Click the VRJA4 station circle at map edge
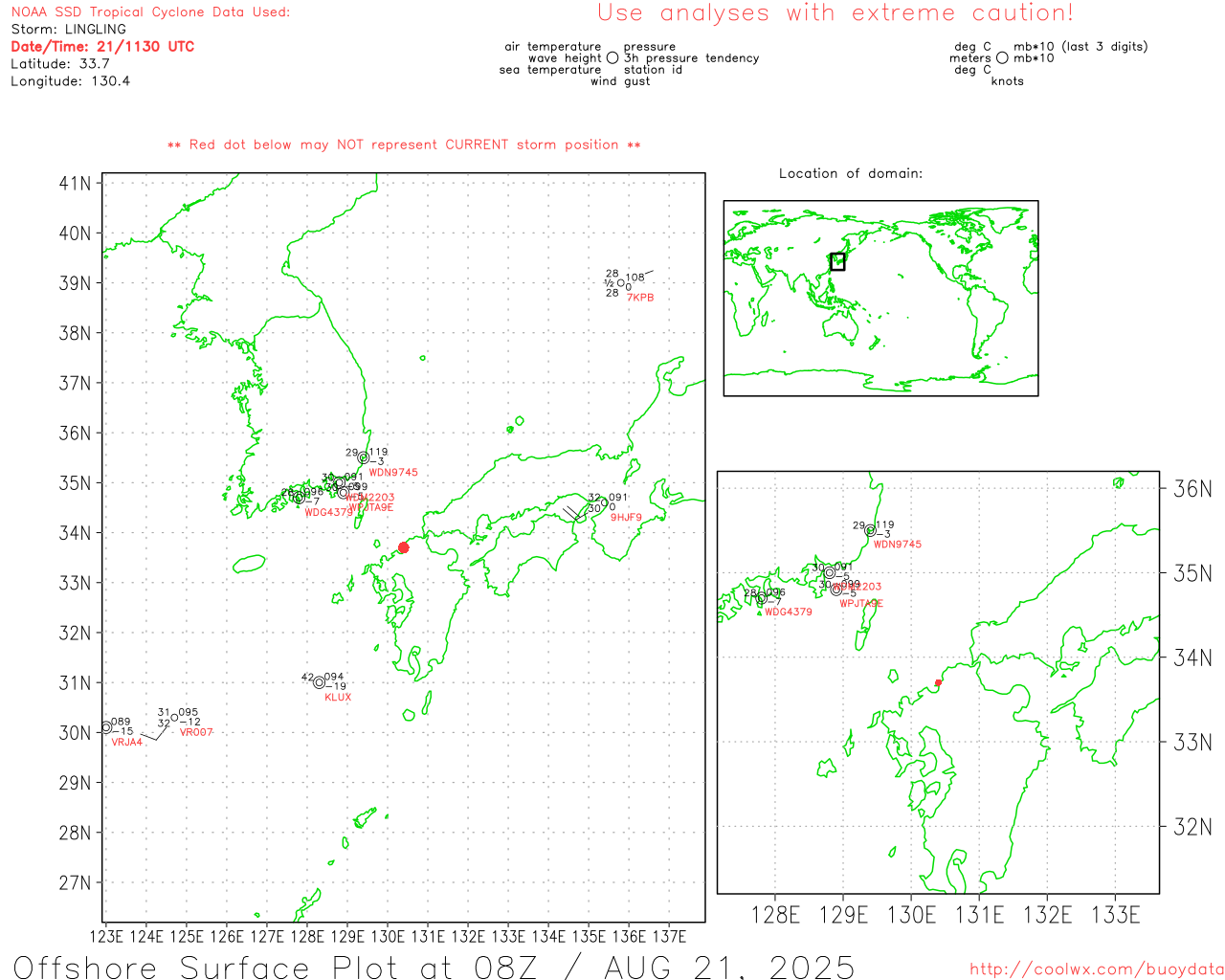Image resolution: width=1225 pixels, height=980 pixels. pyautogui.click(x=105, y=727)
